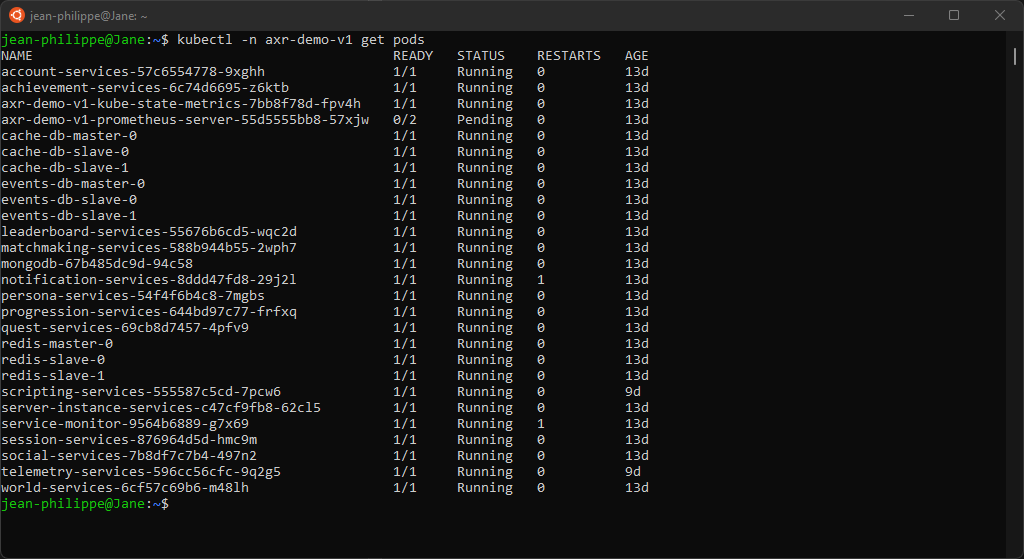
Task: Select pod scripting-services-555587c5cd-7pcw6
Action: [141, 392]
